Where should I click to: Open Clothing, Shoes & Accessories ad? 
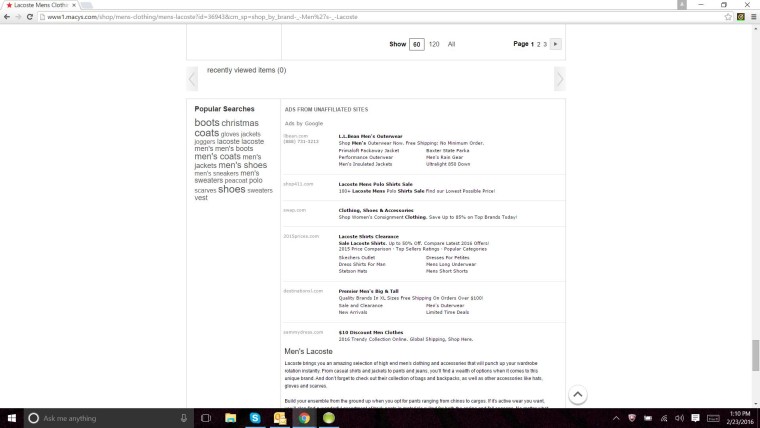point(376,210)
